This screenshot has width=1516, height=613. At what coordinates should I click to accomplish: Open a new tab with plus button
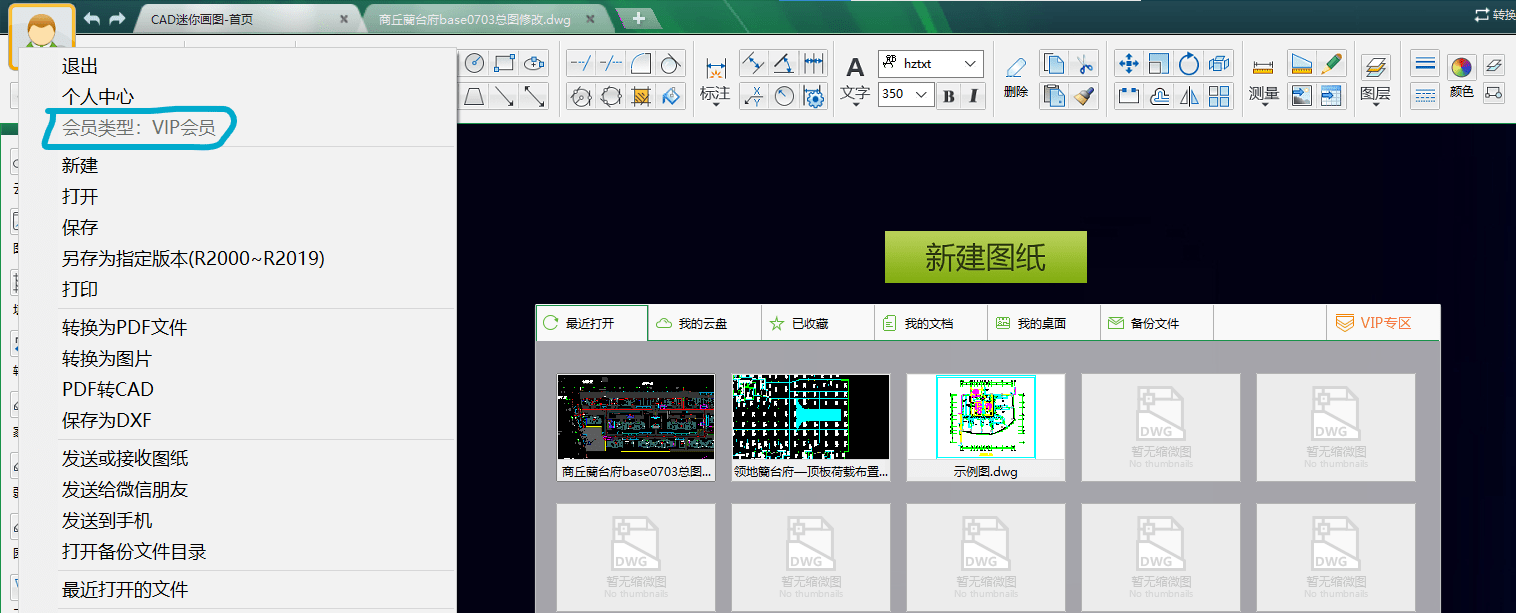[x=639, y=19]
